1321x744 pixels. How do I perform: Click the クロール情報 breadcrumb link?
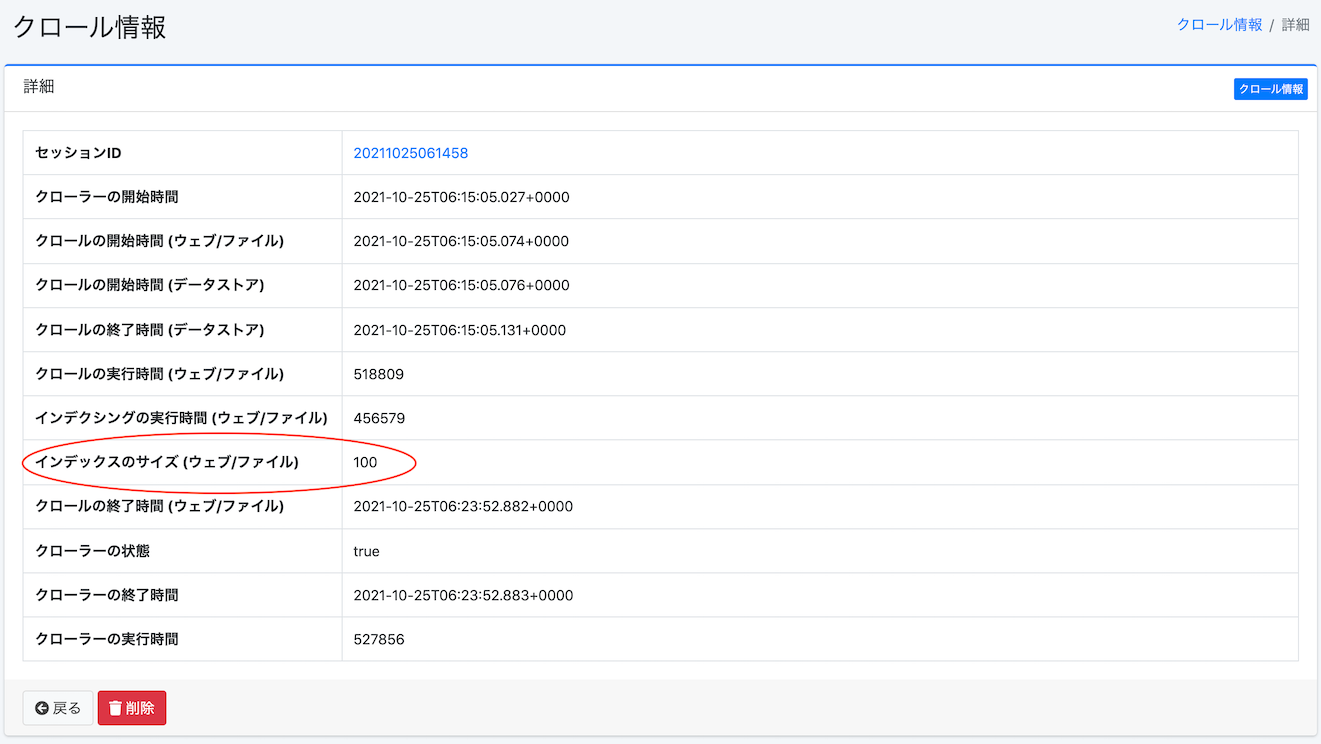1219,25
